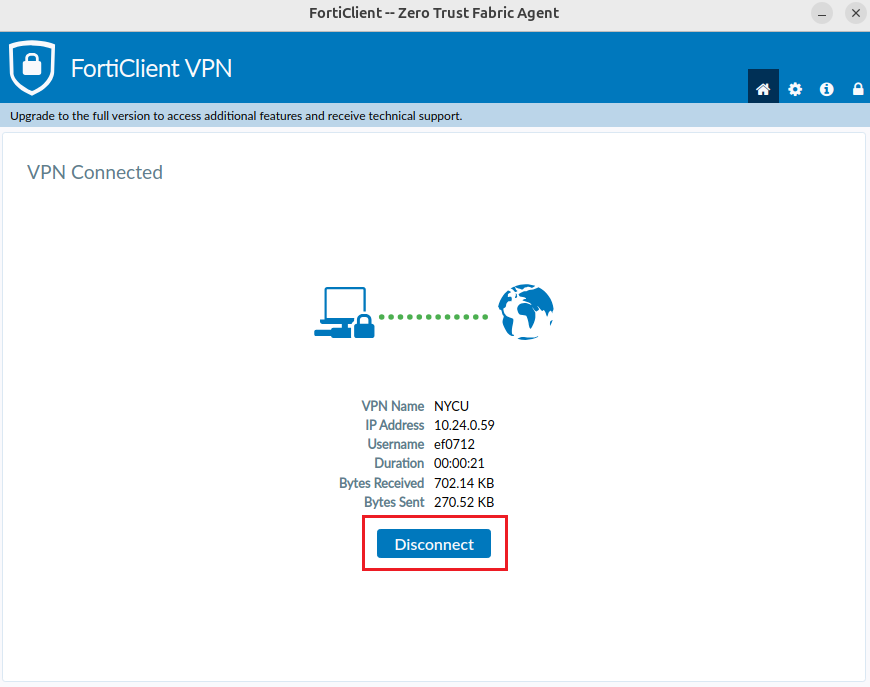The width and height of the screenshot is (870, 687).
Task: Click the Disconnect button
Action: [x=434, y=544]
